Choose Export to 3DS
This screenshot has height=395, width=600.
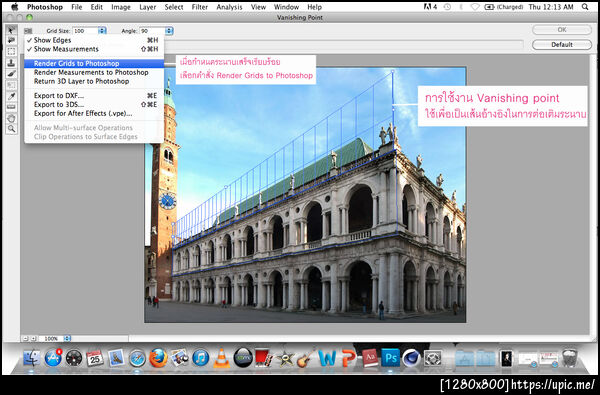coord(94,104)
